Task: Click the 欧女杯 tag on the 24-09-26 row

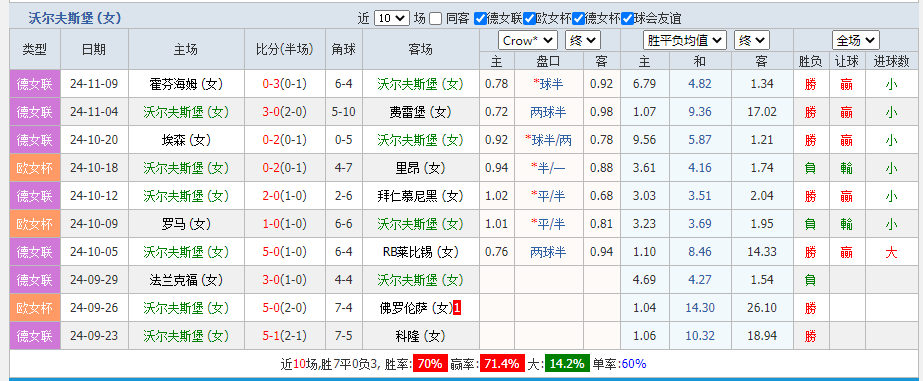Action: [x=35, y=308]
